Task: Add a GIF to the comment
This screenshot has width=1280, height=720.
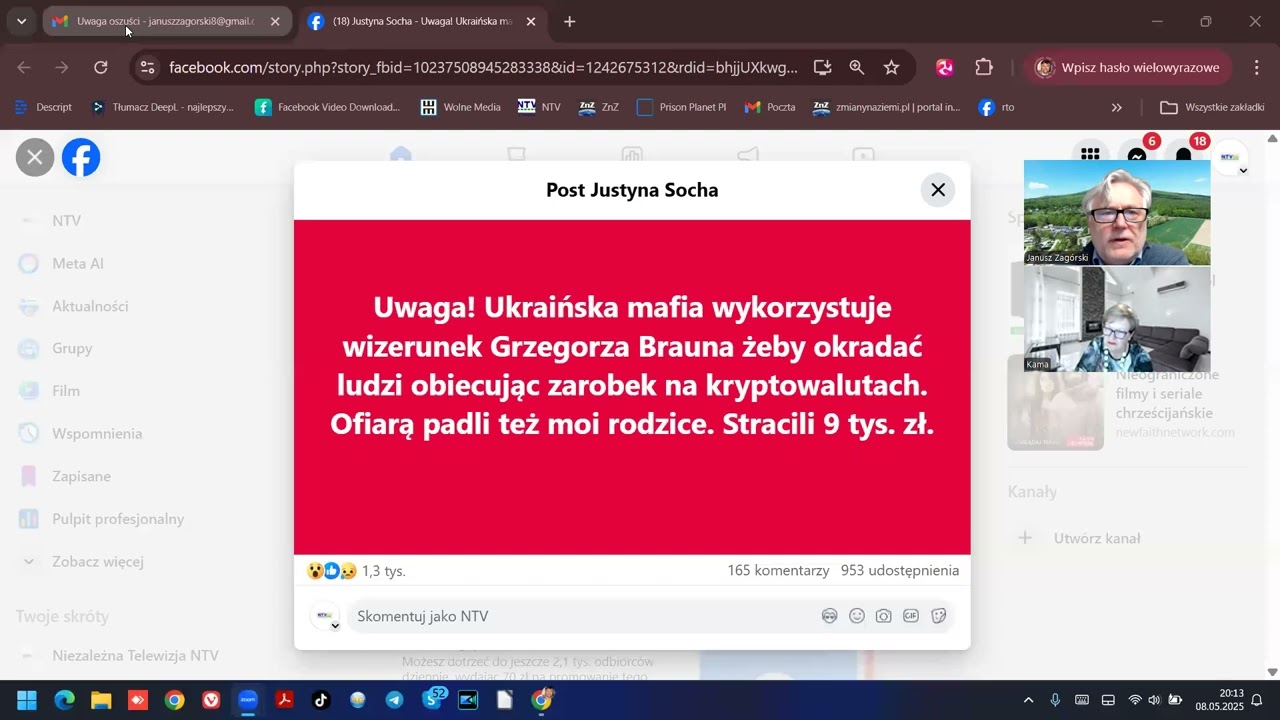Action: coord(911,616)
